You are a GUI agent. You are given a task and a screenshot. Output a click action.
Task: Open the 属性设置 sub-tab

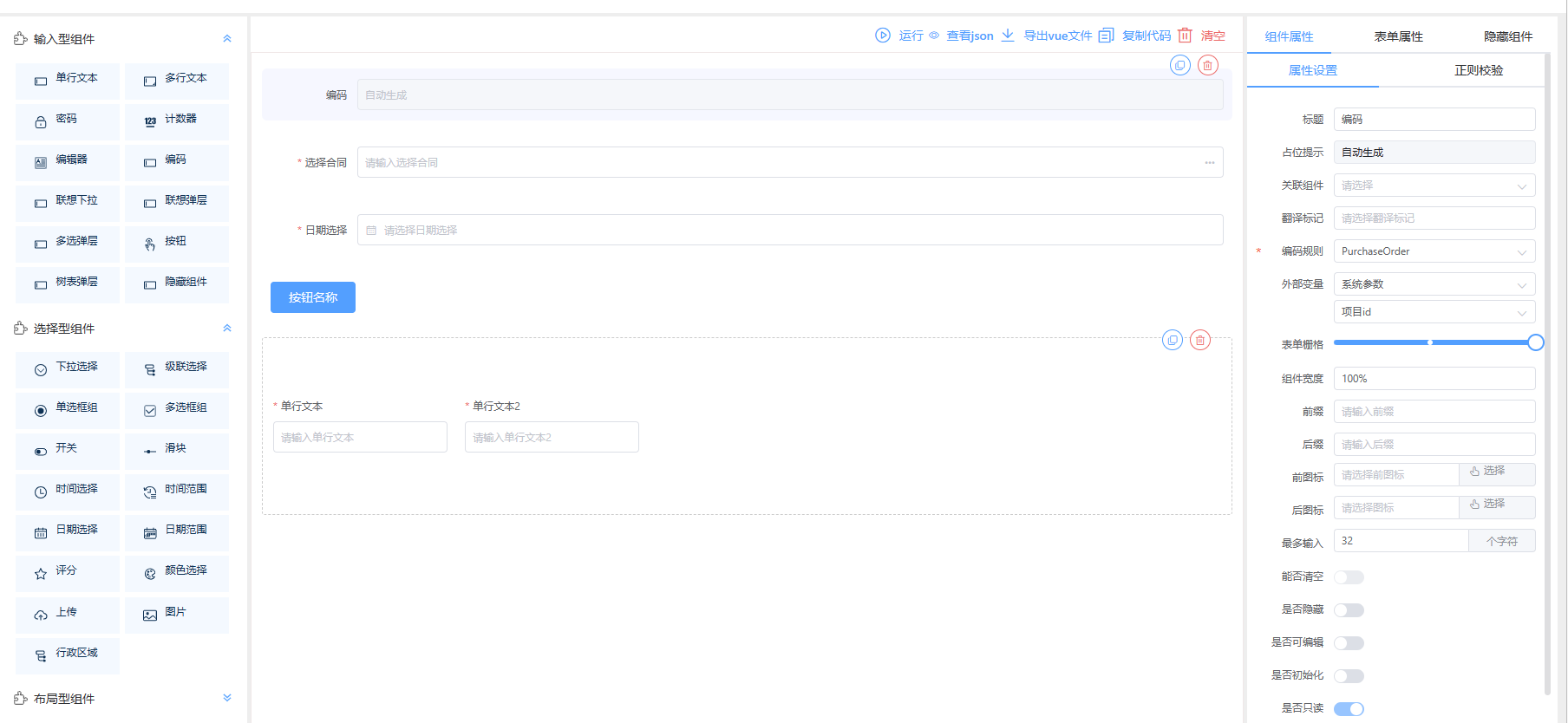tap(1313, 70)
